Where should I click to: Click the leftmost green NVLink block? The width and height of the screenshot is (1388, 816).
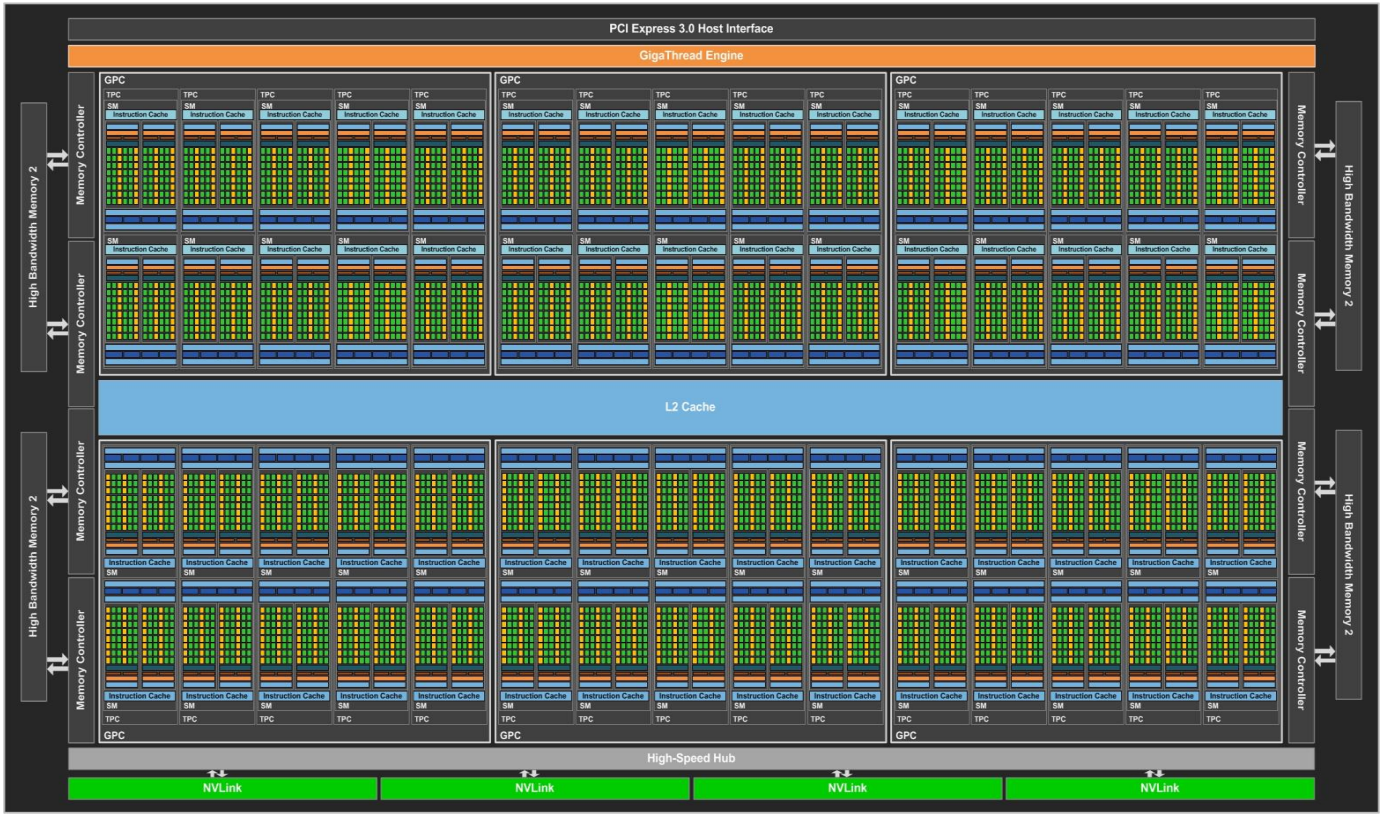(222, 788)
